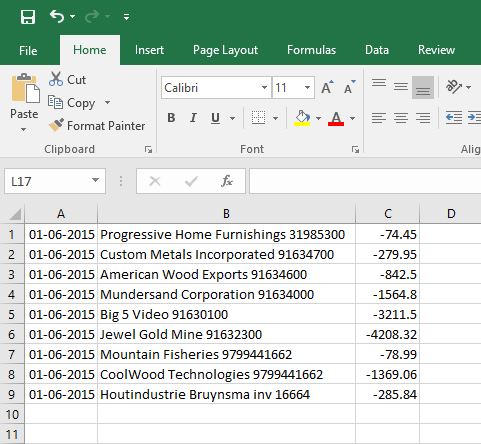This screenshot has width=481, height=444.
Task: Click the Select All corner triangle
Action: tap(15, 214)
